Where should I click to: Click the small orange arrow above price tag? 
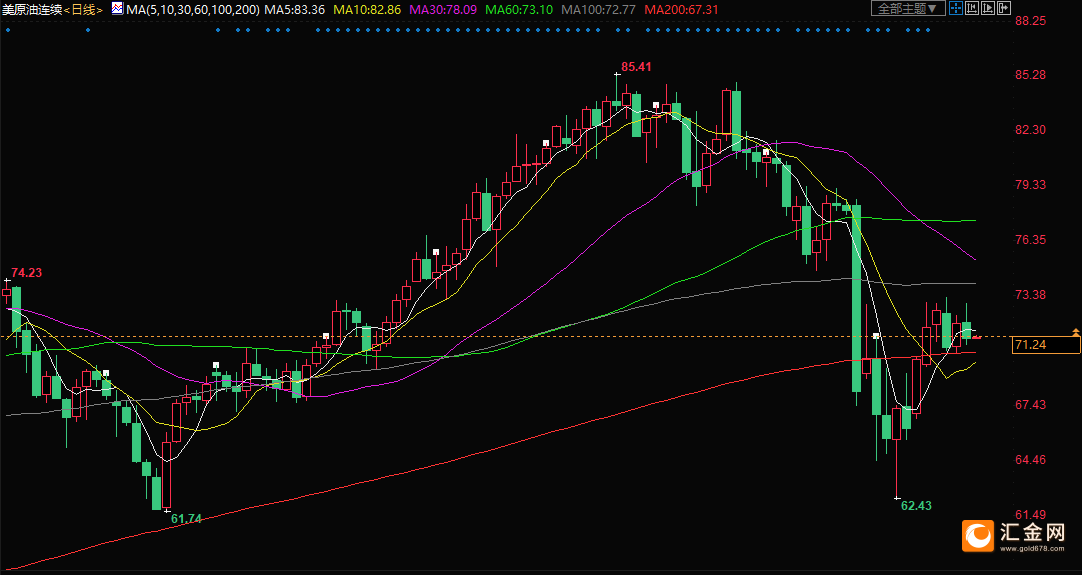pos(1076,332)
